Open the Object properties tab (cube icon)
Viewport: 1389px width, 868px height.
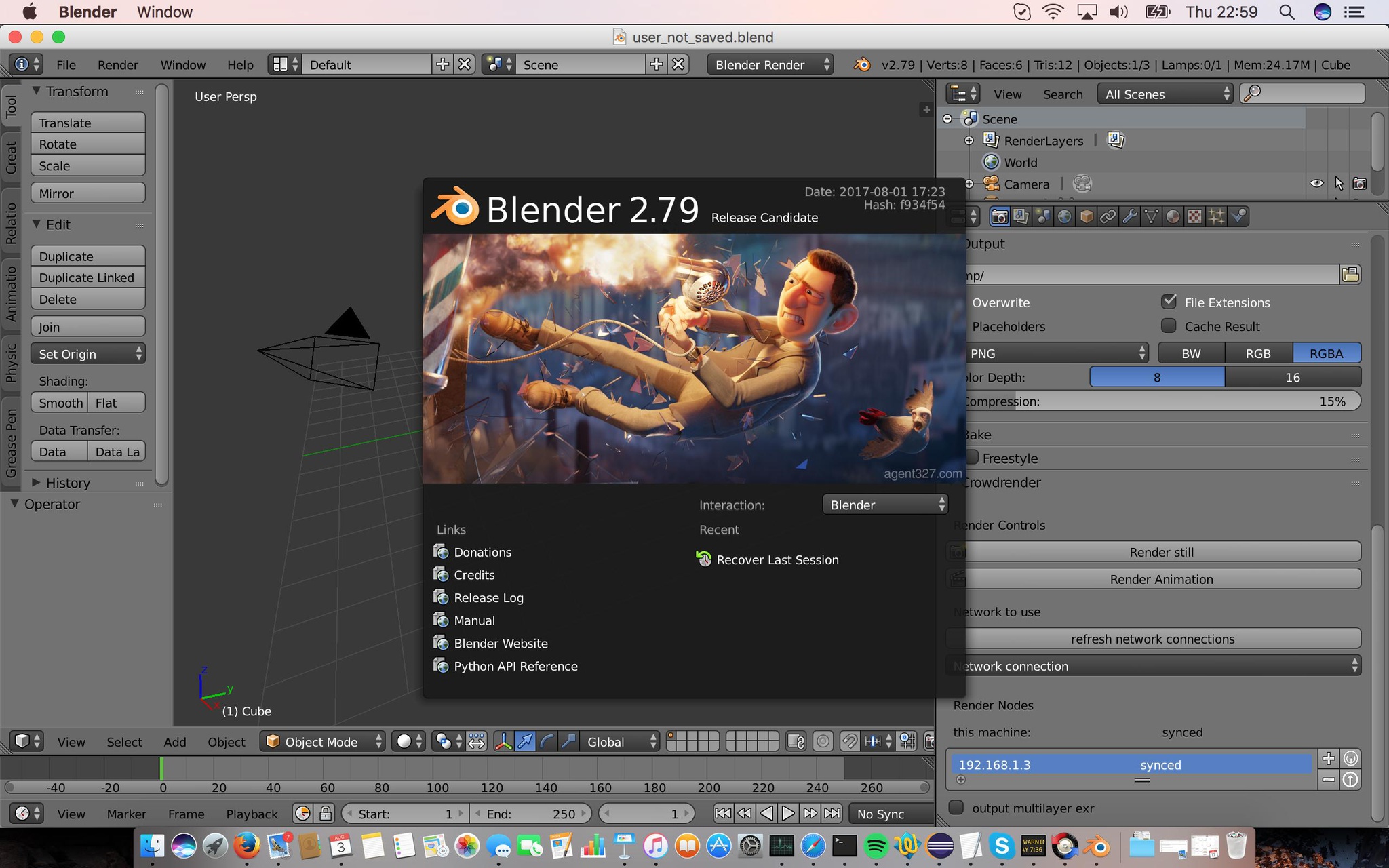pos(1086,216)
